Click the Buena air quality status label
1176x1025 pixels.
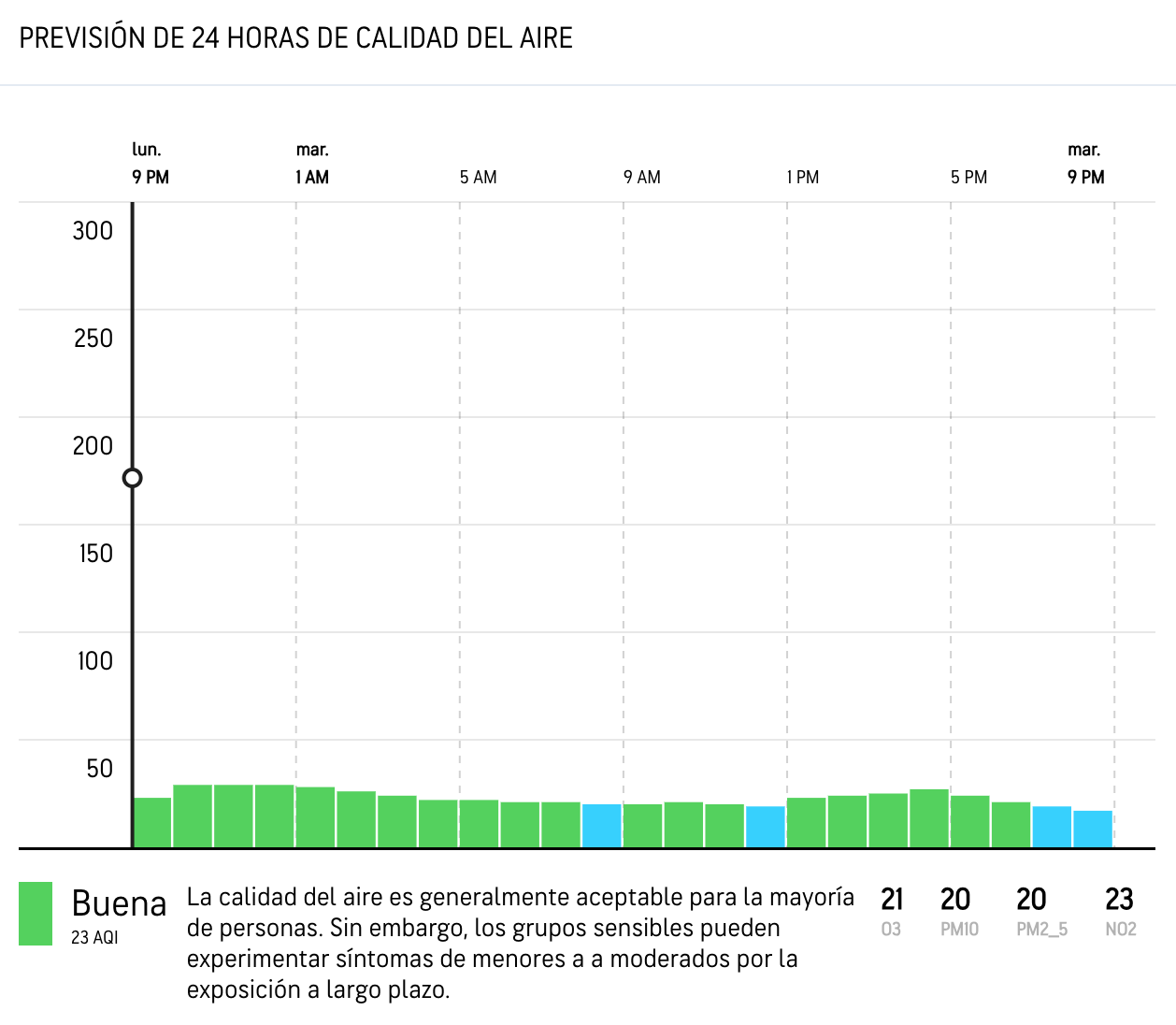click(119, 903)
